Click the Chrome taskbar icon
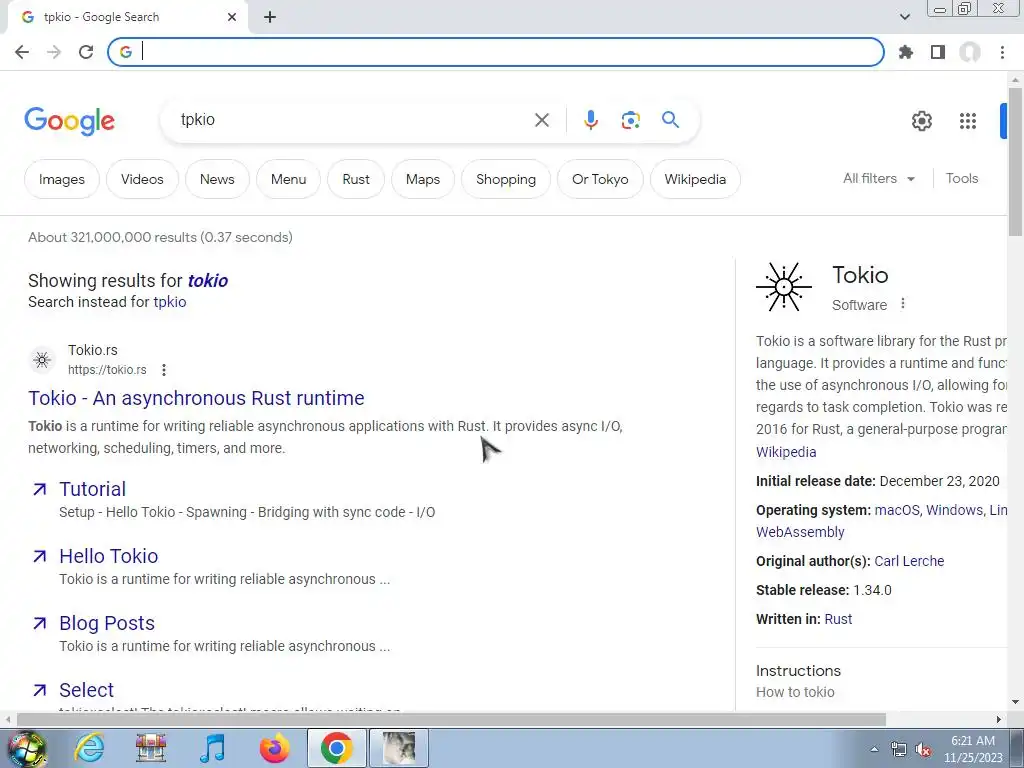Screen dimensions: 1024x768 336,748
